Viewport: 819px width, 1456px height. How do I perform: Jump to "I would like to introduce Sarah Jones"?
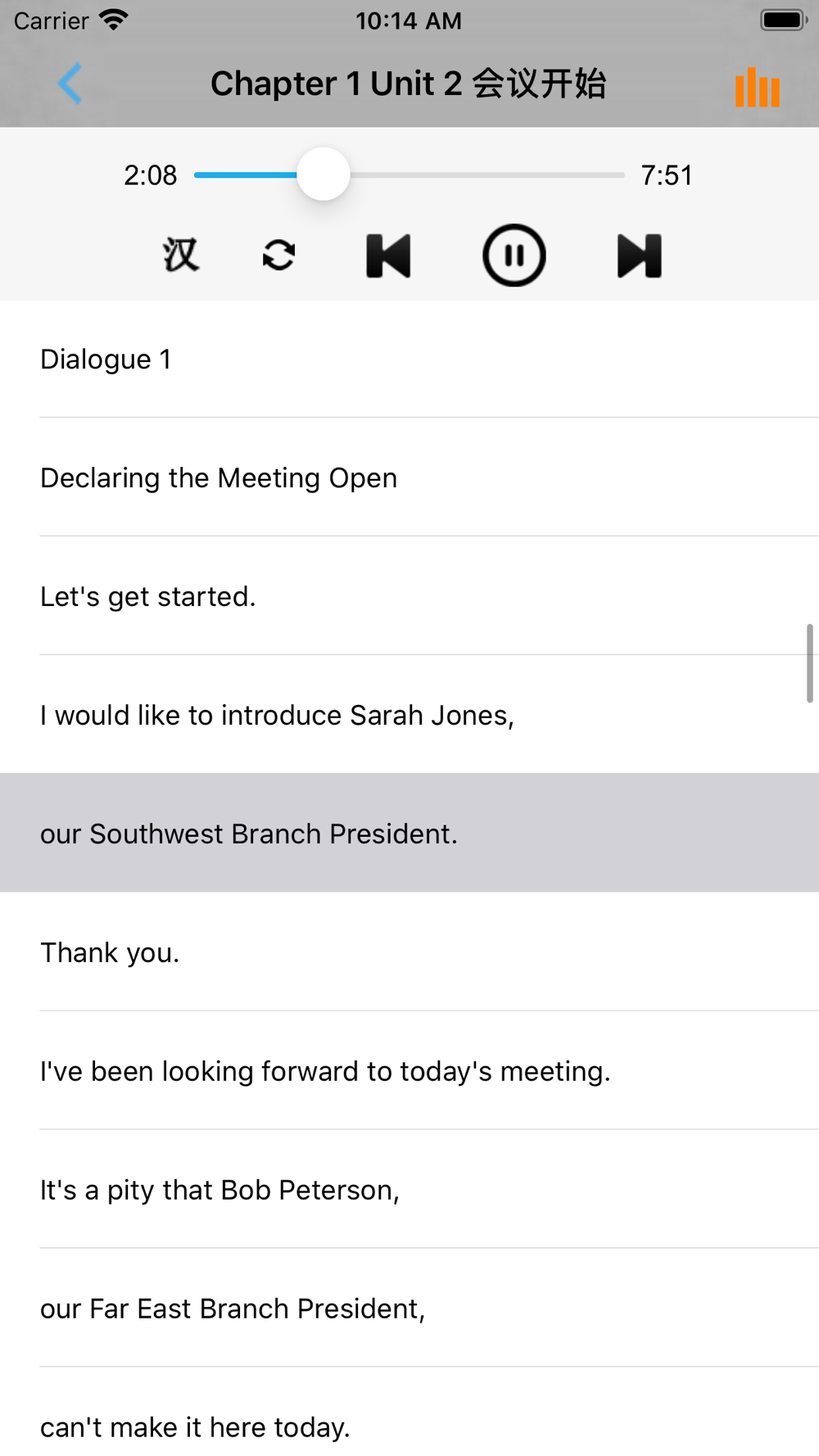(277, 716)
